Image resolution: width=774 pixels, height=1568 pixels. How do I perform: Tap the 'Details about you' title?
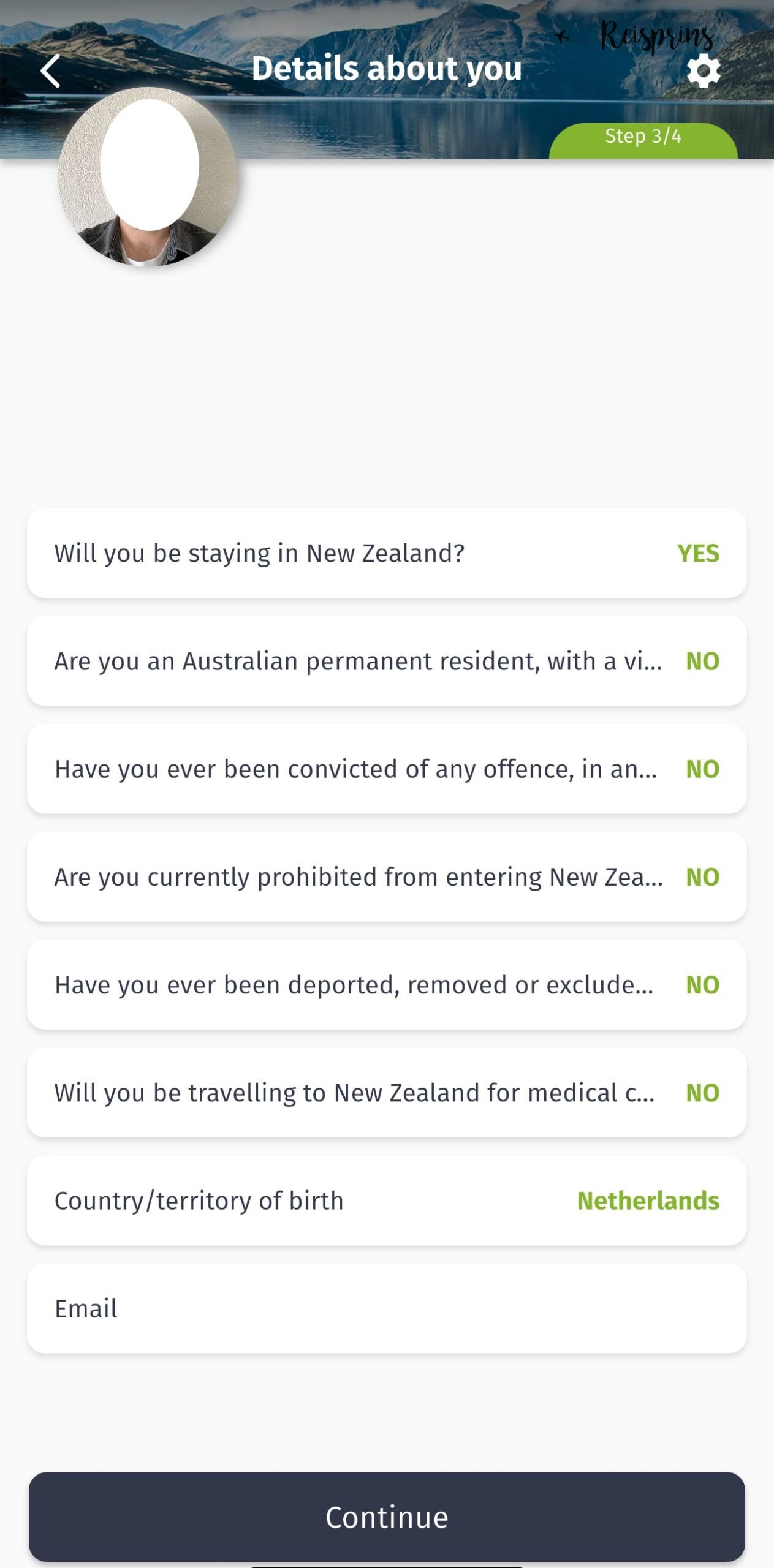387,68
